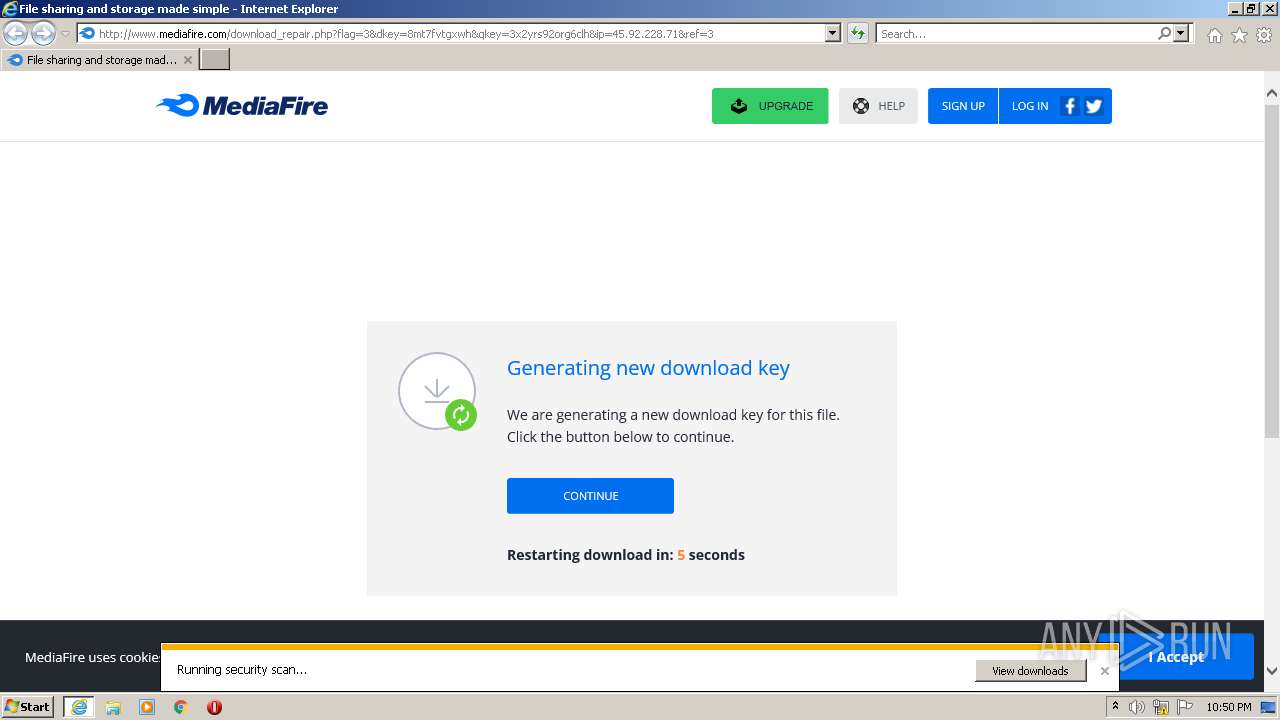Expand the address bar autocomplete dropdown
This screenshot has width=1280, height=720.
coord(833,34)
